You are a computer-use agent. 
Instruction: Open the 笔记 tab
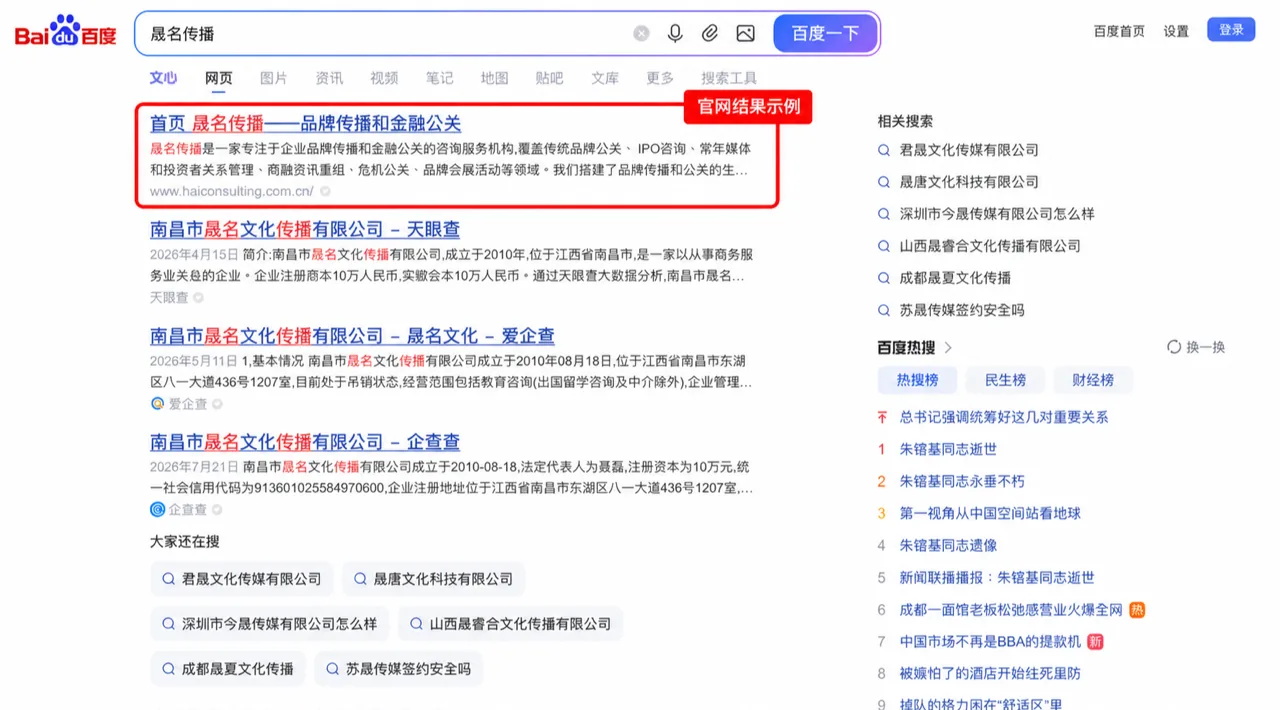pyautogui.click(x=439, y=78)
